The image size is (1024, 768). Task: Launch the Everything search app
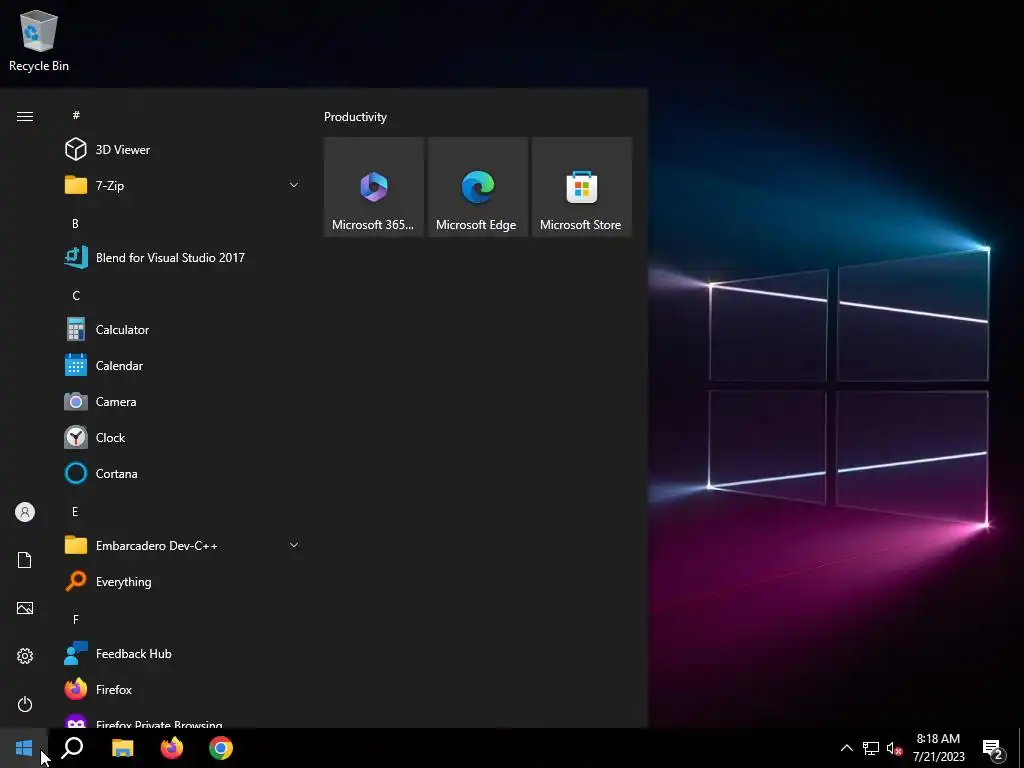click(182, 581)
